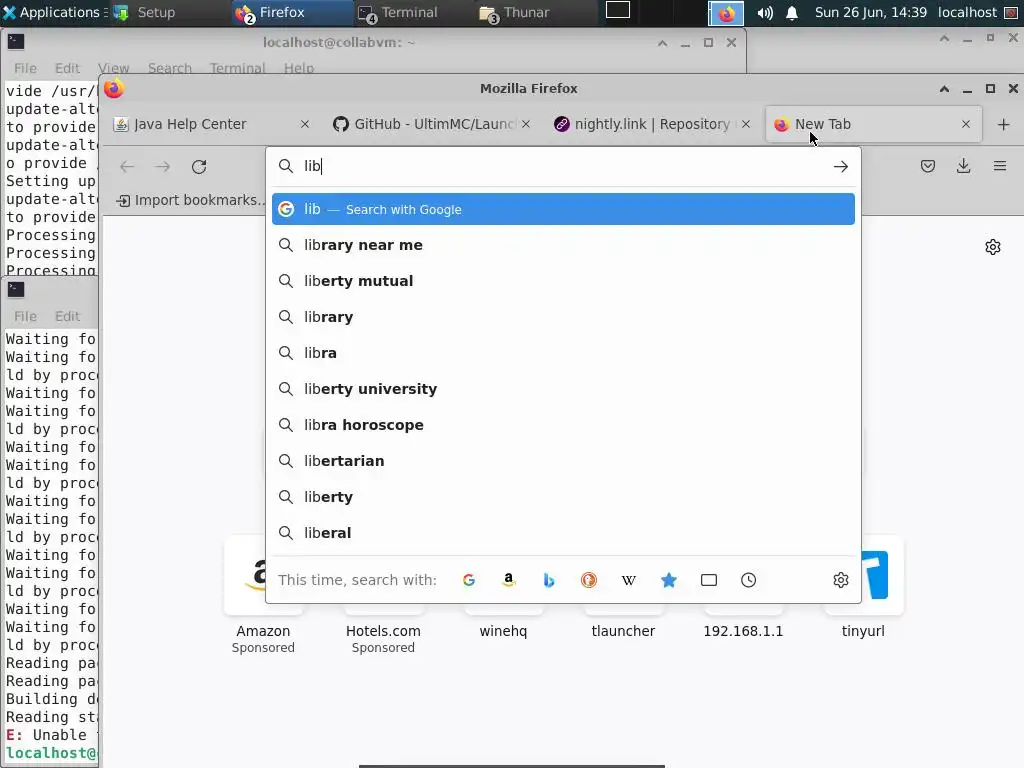This screenshot has height=768, width=1024.
Task: Choose suggestion 'libra horoscope'
Action: click(563, 424)
